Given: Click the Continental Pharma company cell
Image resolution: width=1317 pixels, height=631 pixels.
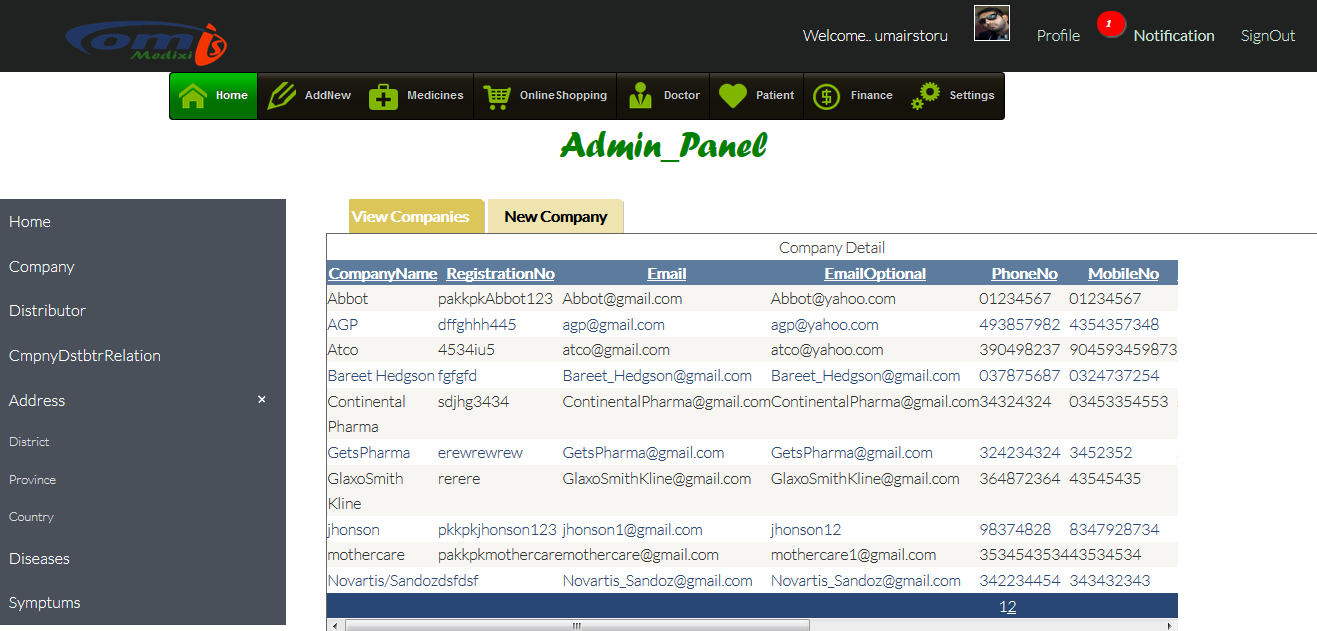Looking at the screenshot, I should click(x=367, y=414).
